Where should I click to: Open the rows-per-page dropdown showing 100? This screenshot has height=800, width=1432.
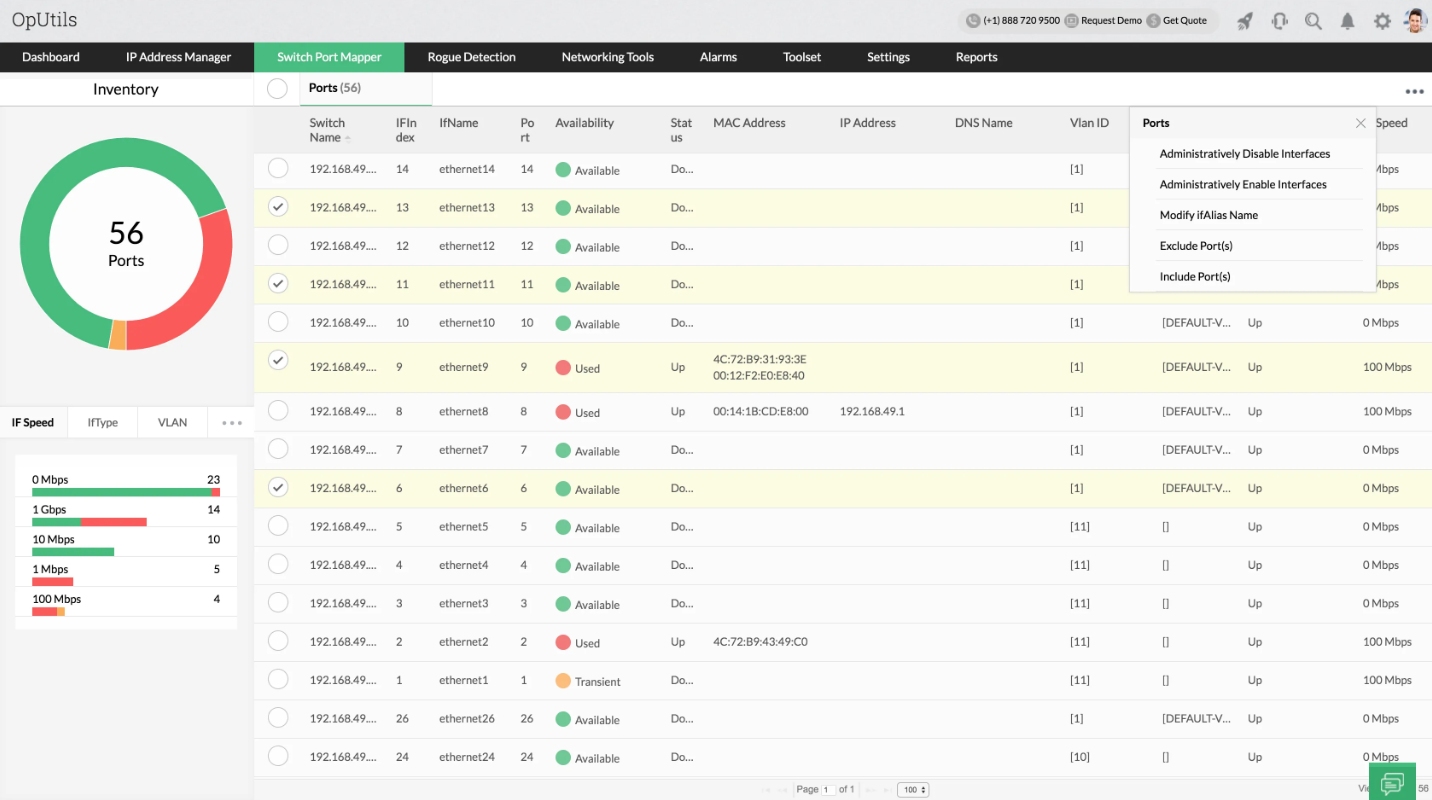point(913,790)
